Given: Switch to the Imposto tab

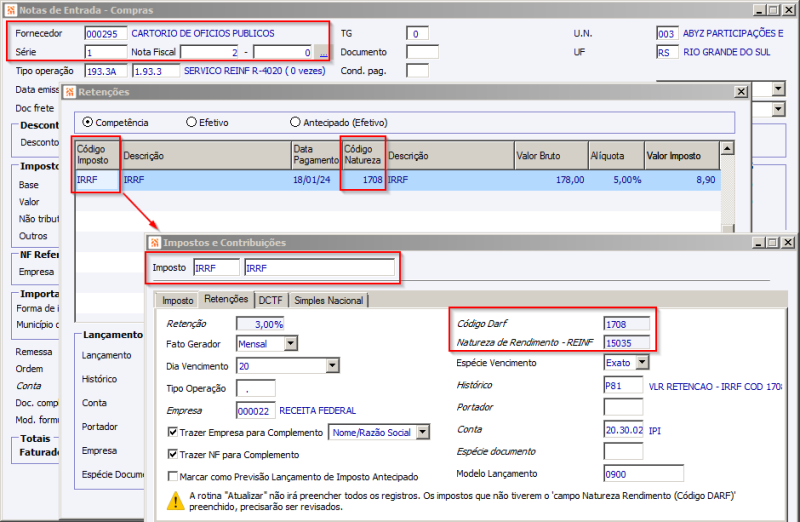Looking at the screenshot, I should (178, 301).
